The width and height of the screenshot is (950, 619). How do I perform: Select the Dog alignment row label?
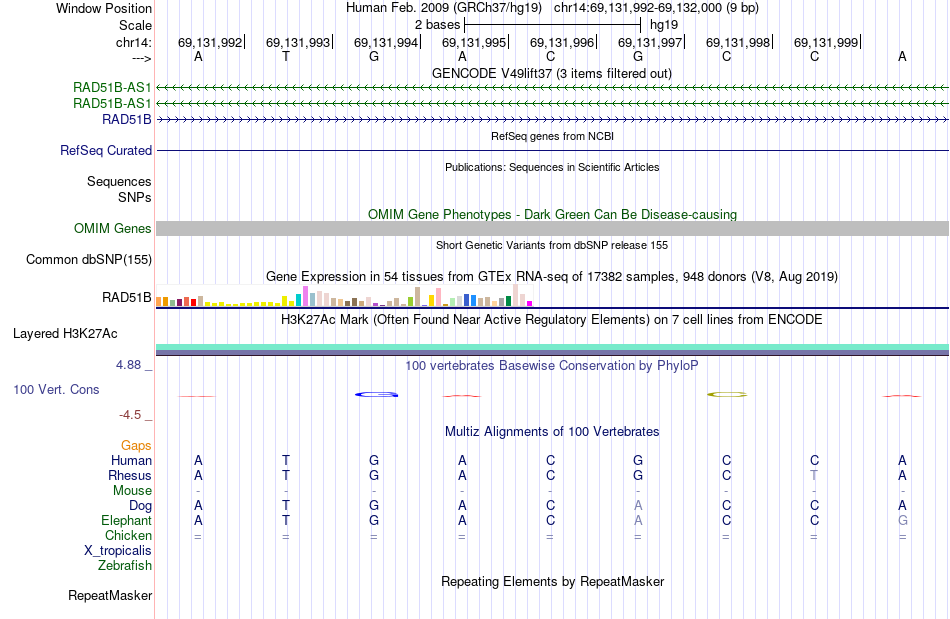click(x=140, y=506)
